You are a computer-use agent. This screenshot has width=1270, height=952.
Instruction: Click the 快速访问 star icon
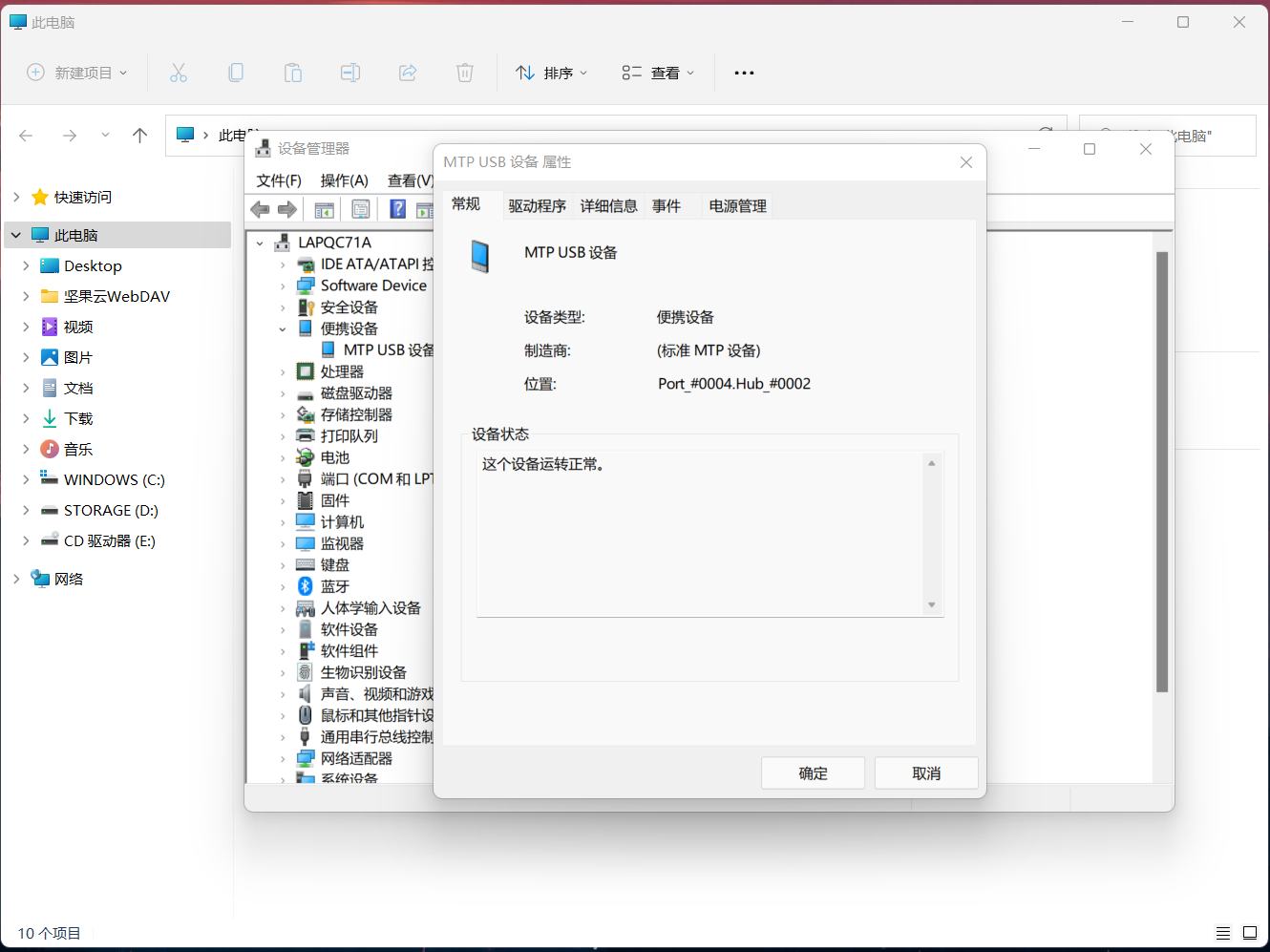click(x=40, y=197)
